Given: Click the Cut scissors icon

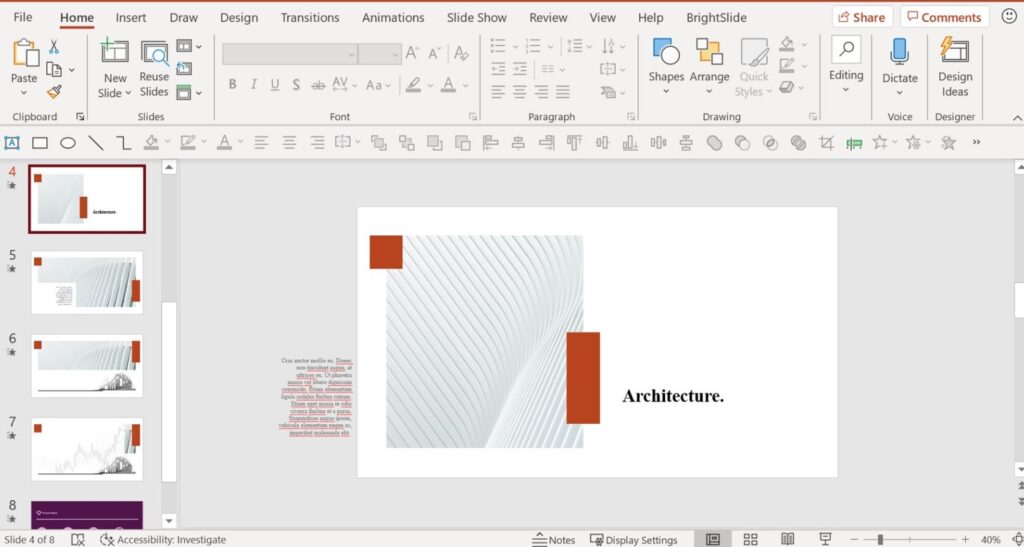Looking at the screenshot, I should pos(54,47).
